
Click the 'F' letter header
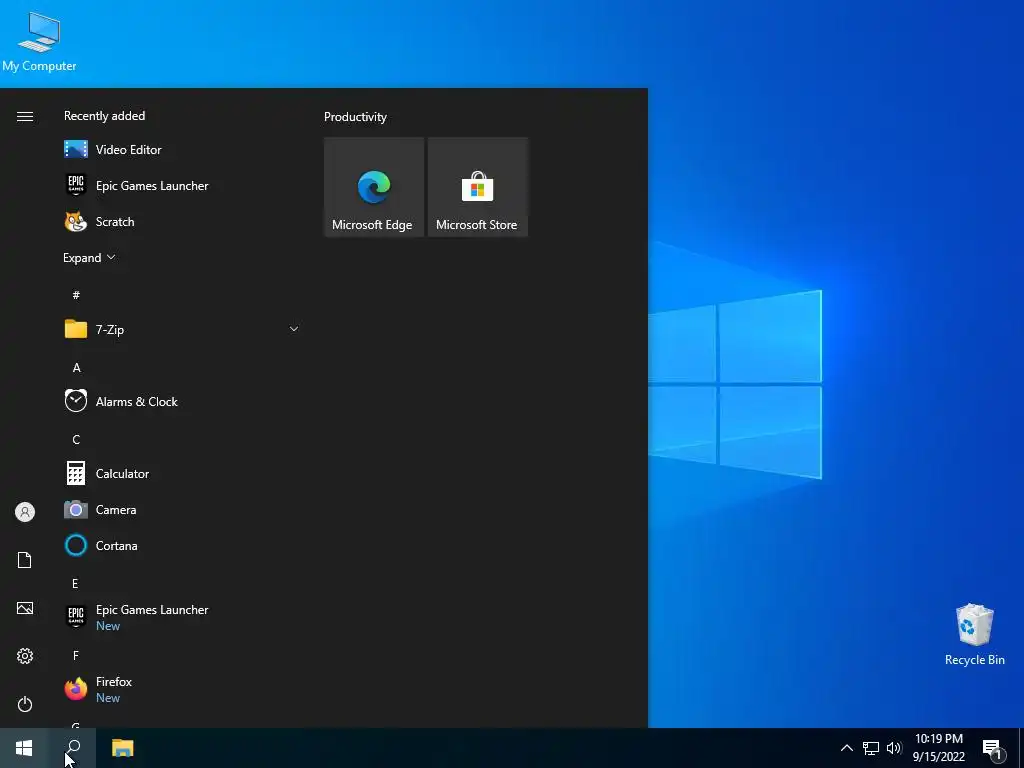click(x=76, y=655)
